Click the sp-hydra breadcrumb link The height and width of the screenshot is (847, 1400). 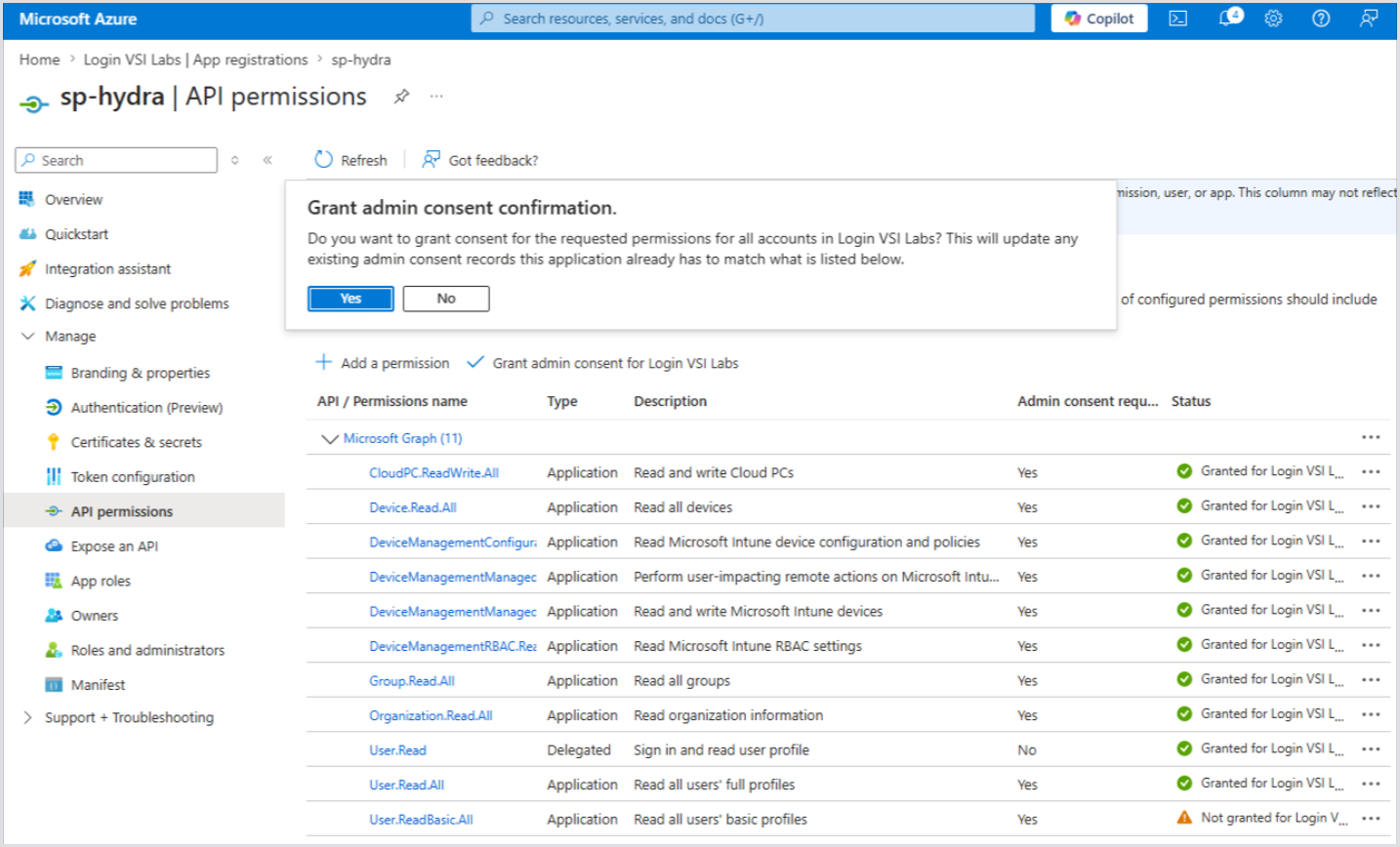361,60
